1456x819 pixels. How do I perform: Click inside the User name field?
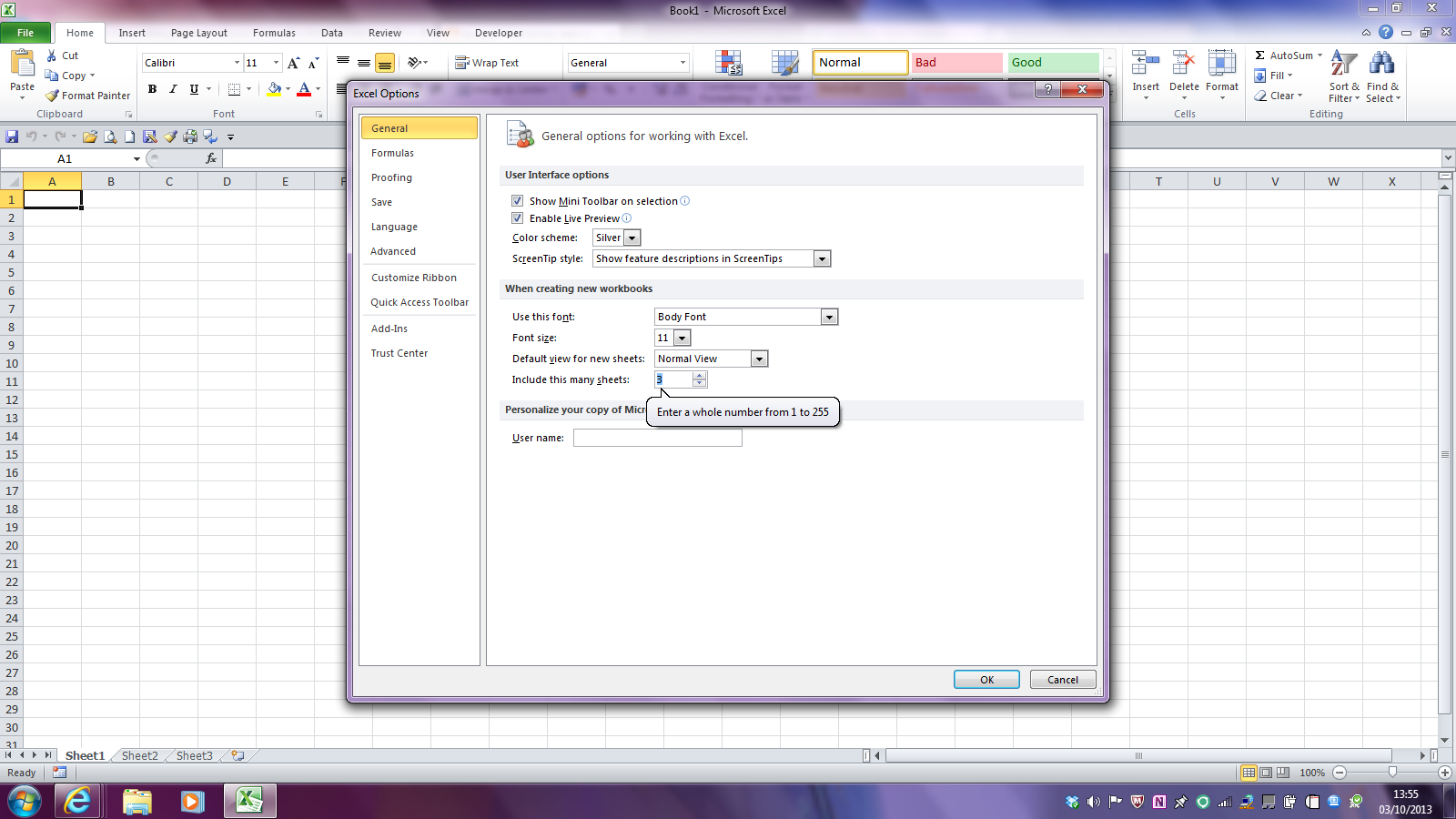click(657, 437)
